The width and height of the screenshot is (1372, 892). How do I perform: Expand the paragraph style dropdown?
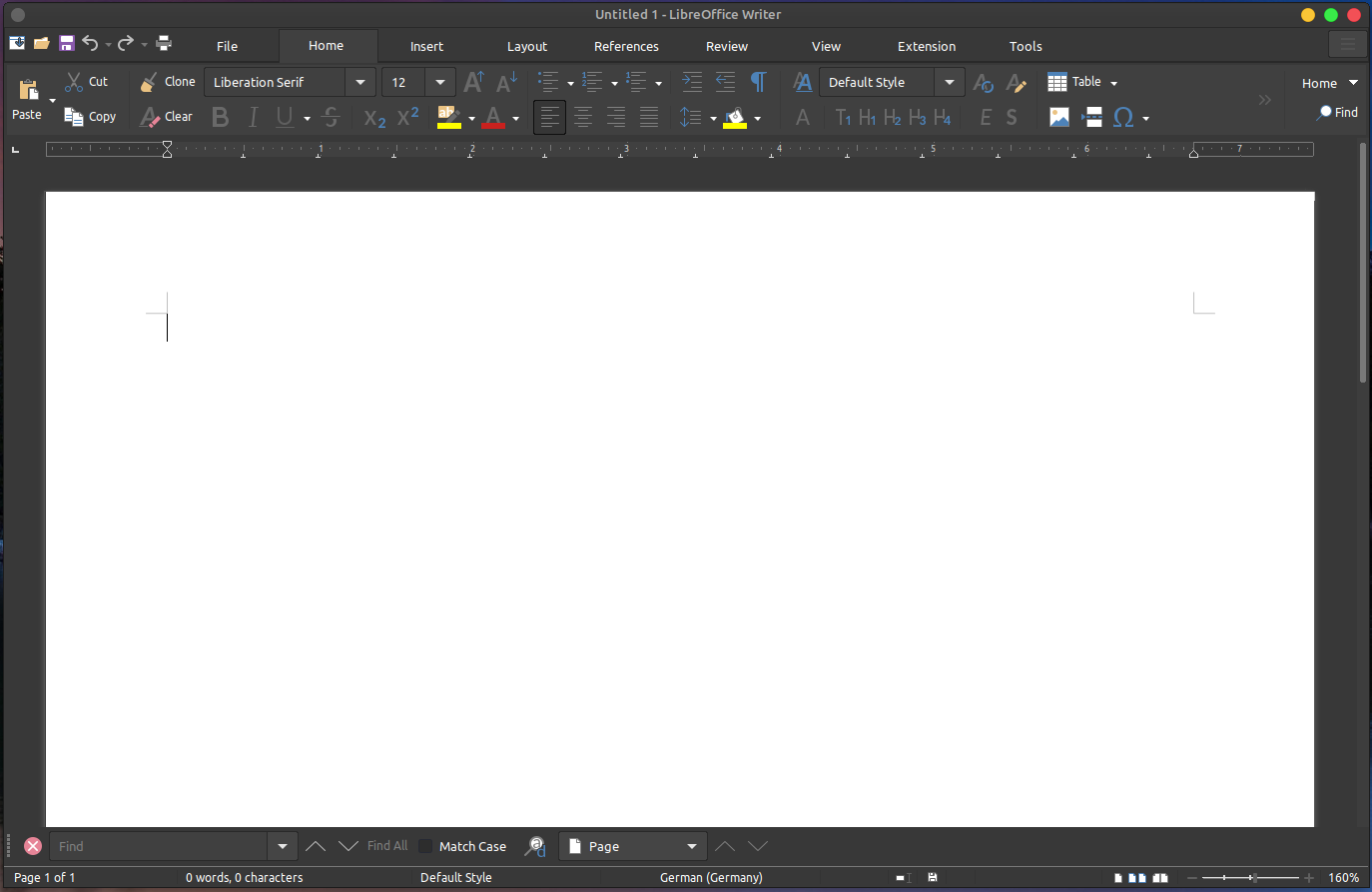click(951, 82)
